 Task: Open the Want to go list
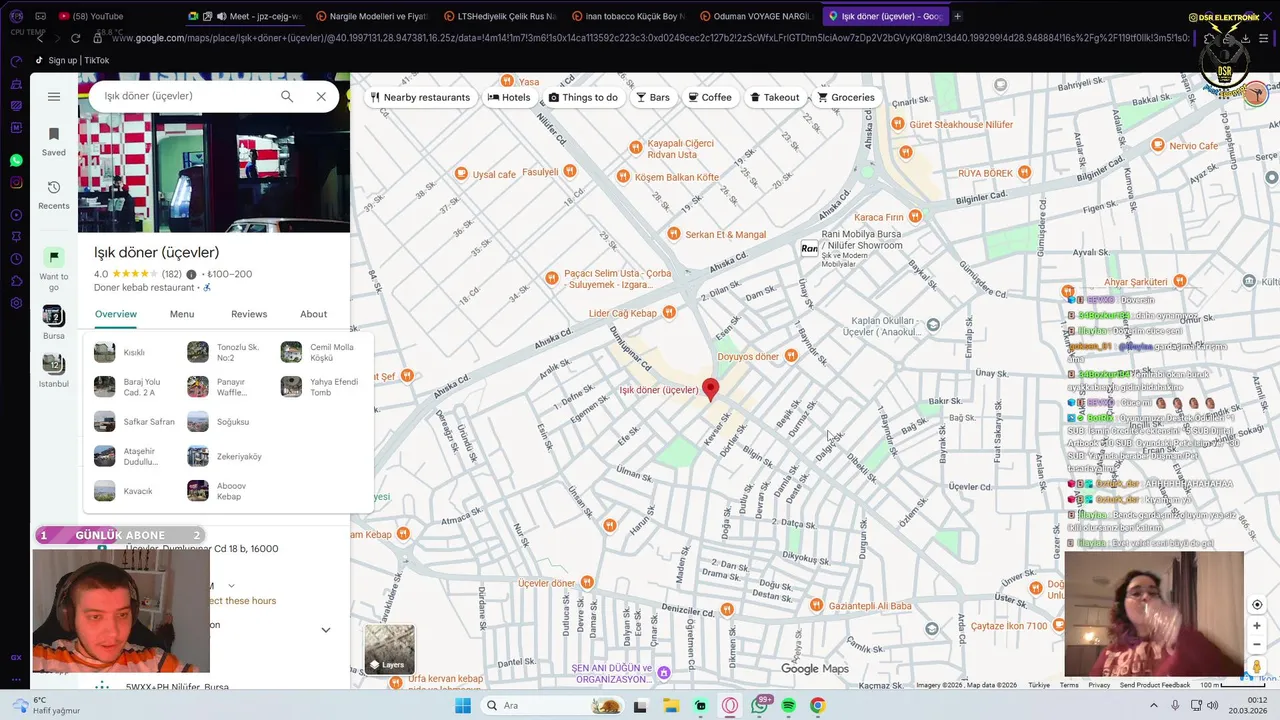tap(54, 268)
